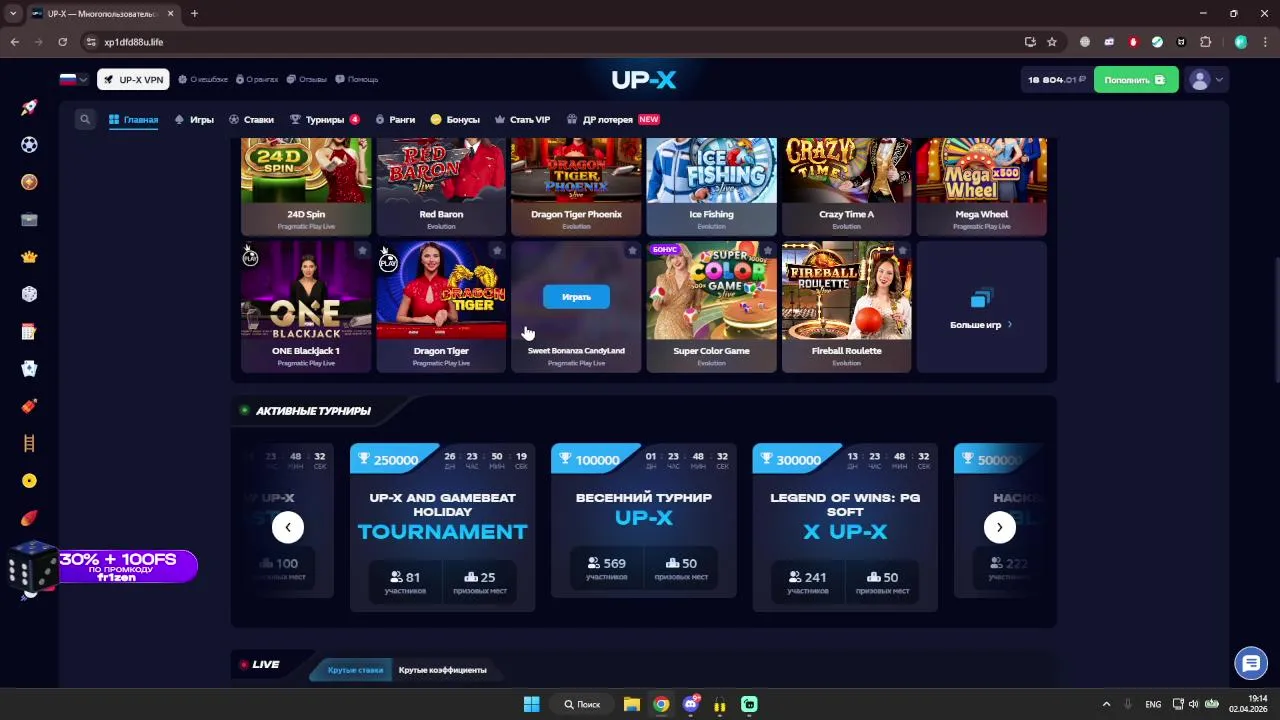Open the Windows Start menu
The height and width of the screenshot is (720, 1280).
click(532, 704)
